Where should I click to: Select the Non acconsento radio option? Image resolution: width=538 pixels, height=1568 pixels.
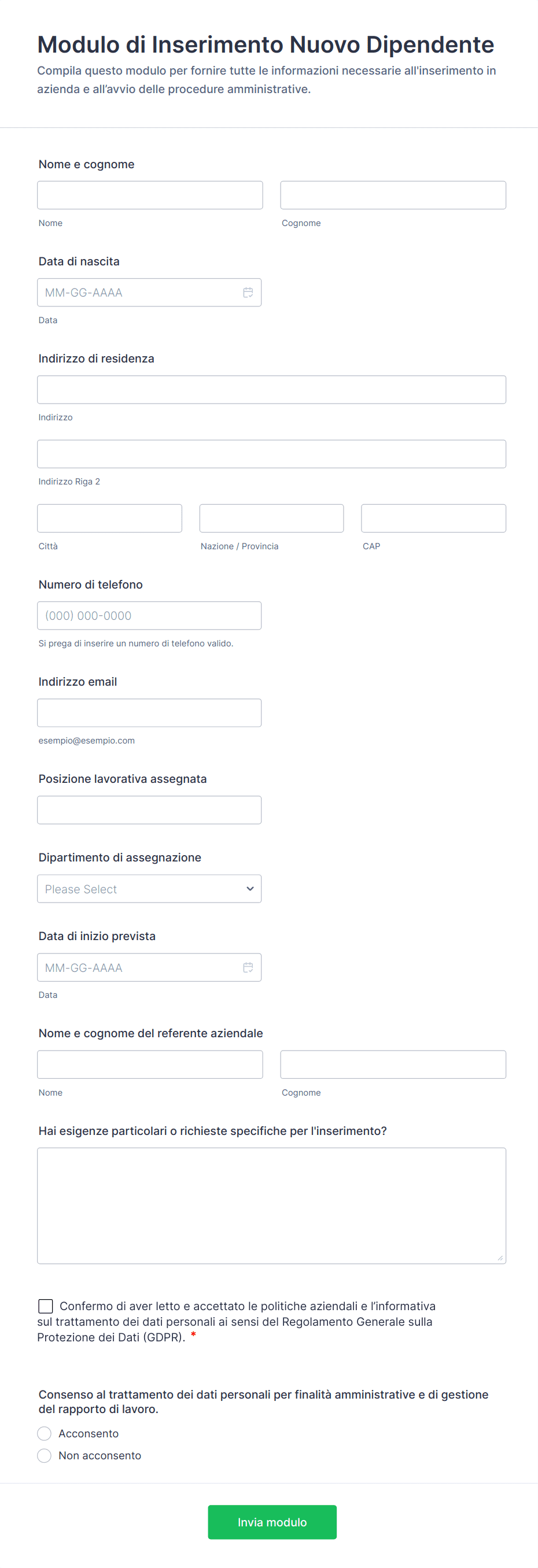click(x=45, y=1455)
